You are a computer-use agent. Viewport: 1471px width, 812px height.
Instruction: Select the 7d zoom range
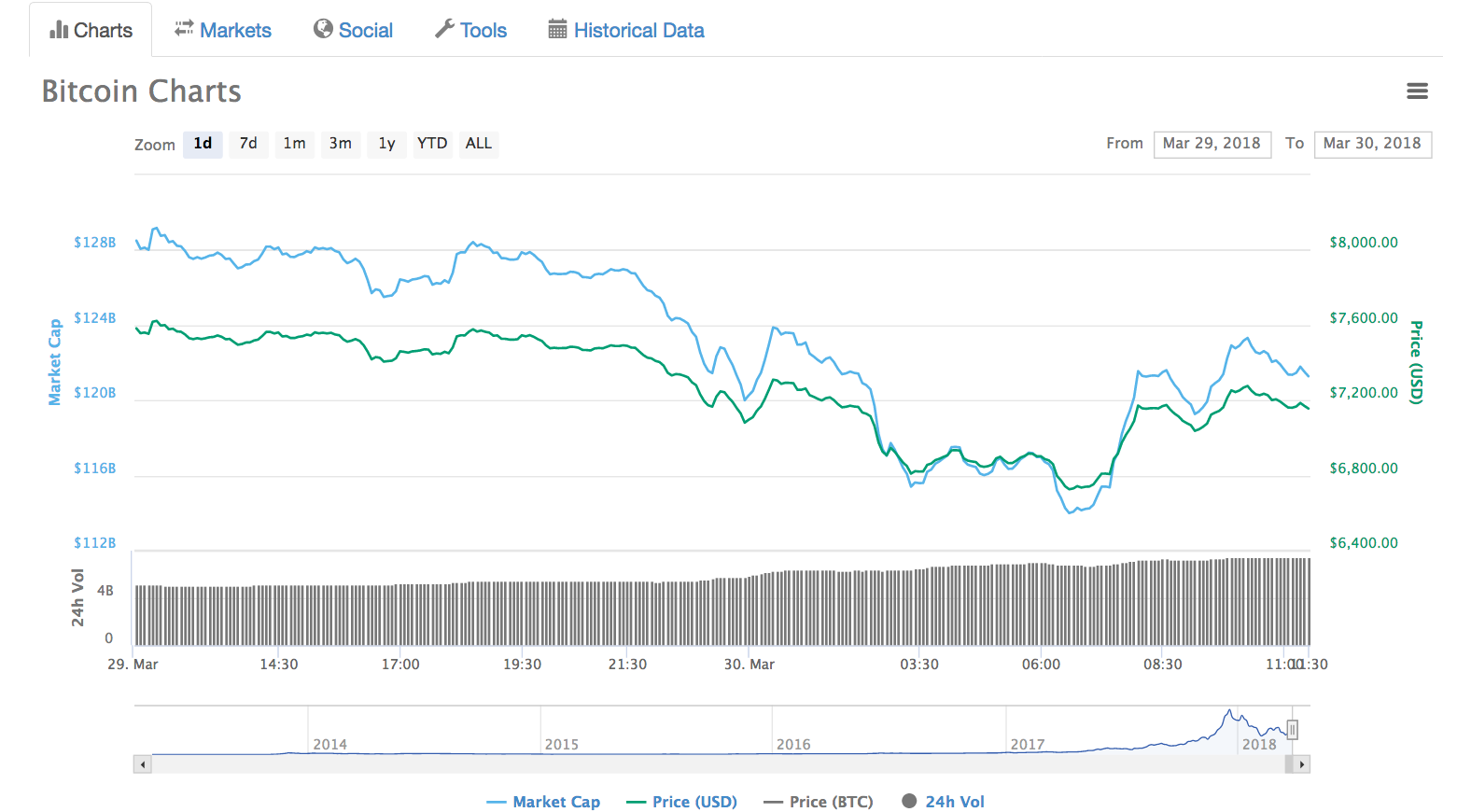248,144
